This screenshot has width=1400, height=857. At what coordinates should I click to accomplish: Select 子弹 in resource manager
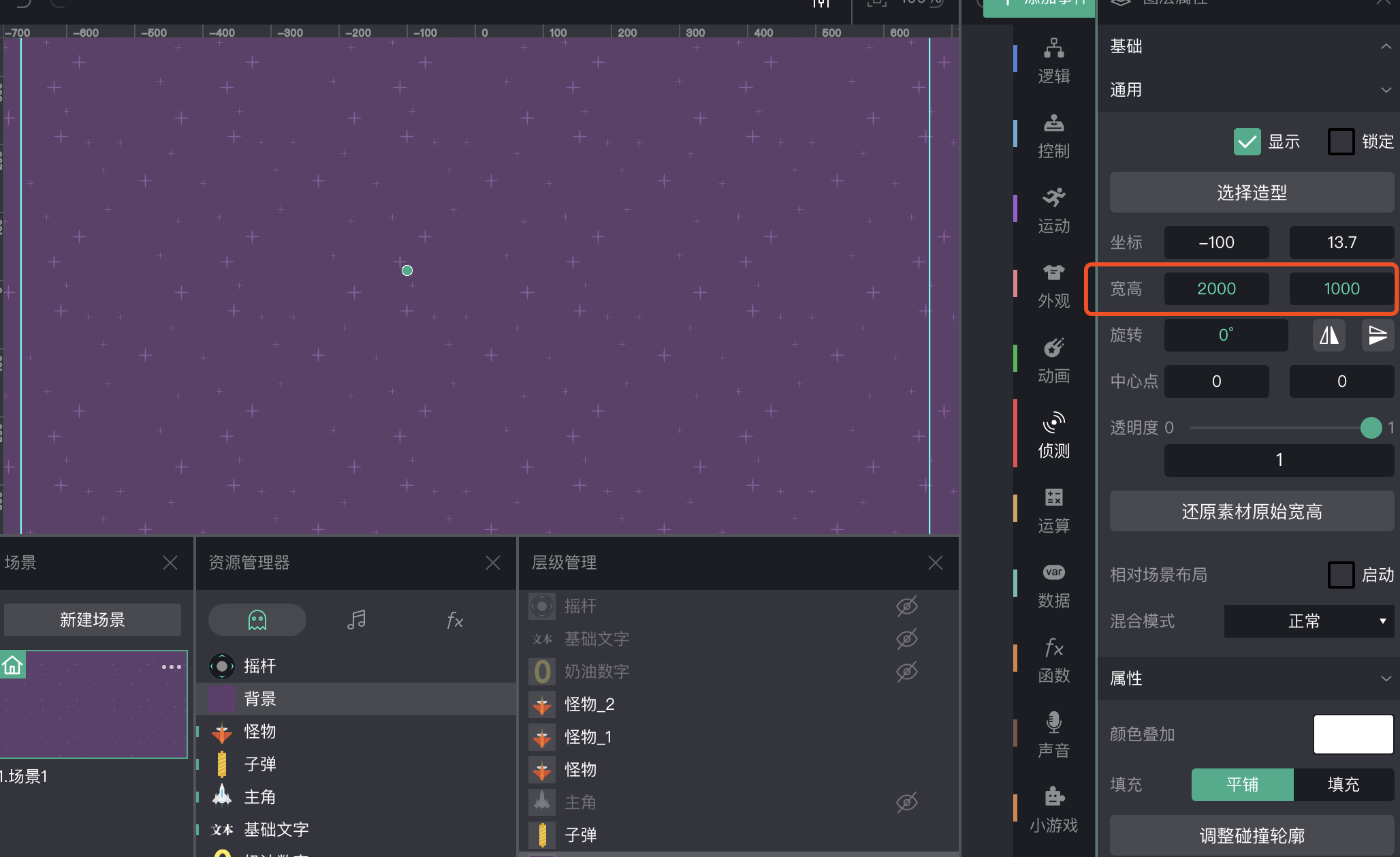click(357, 764)
